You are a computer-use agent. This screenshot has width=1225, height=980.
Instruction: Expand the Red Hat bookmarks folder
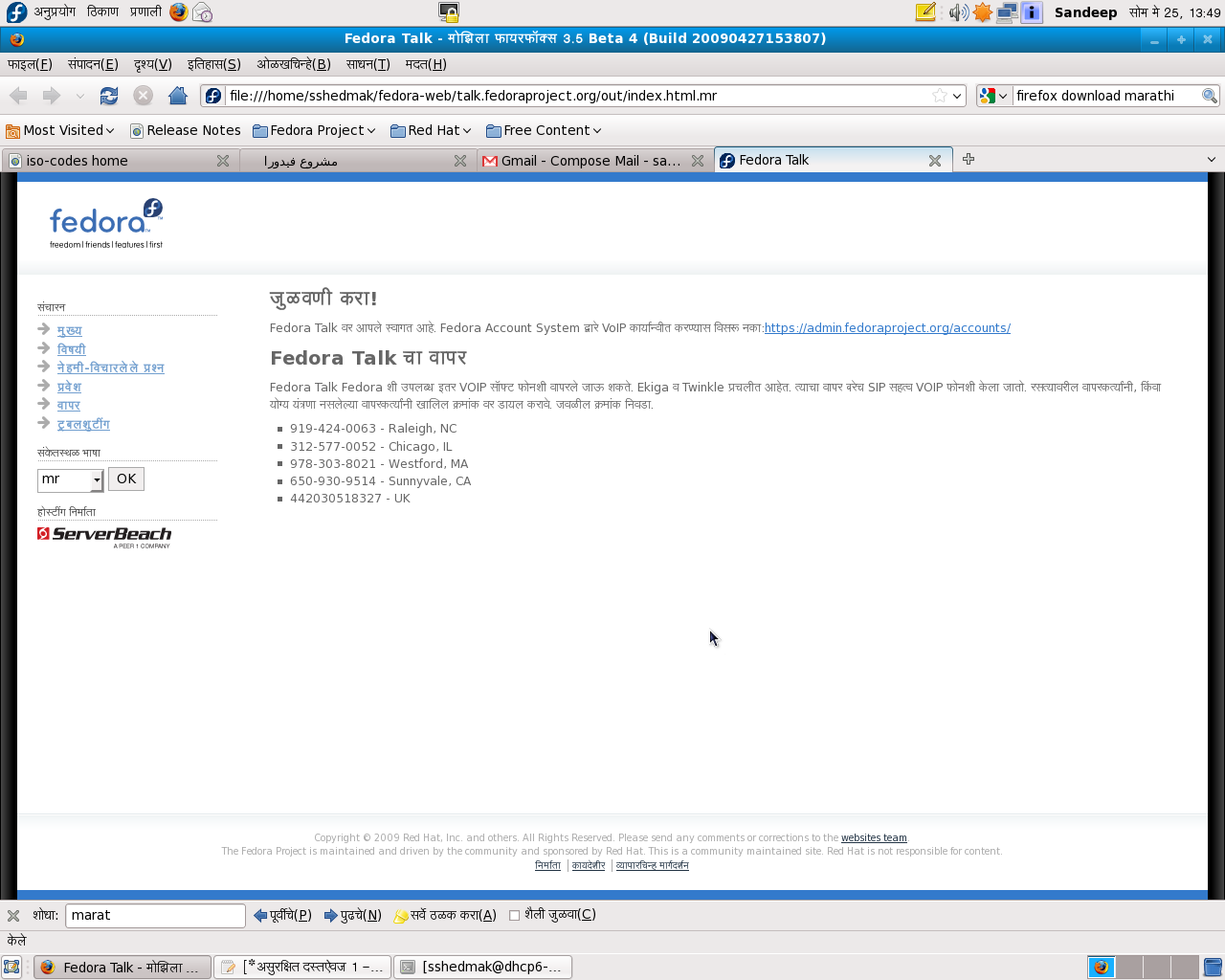431,130
